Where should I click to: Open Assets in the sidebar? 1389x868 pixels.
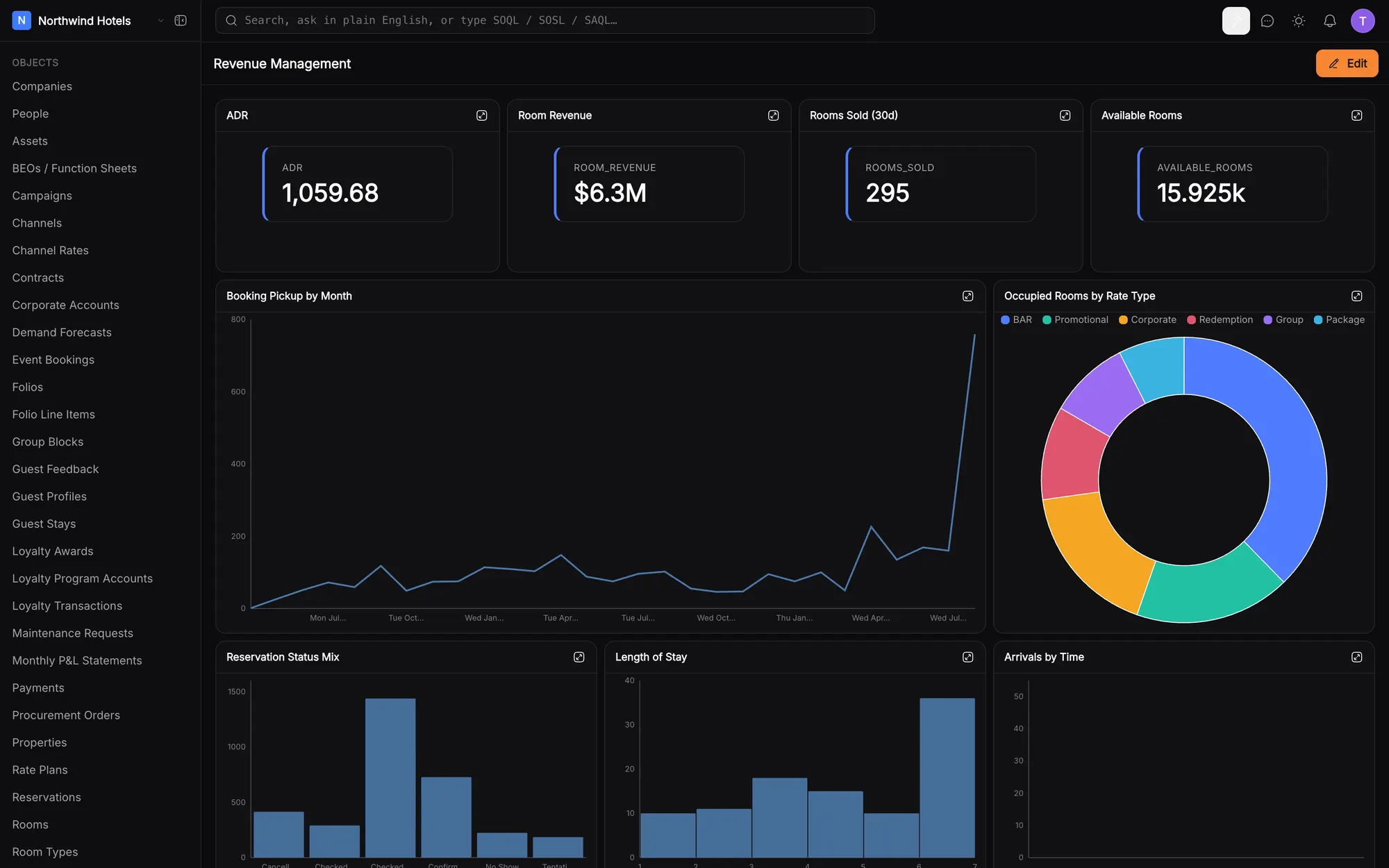point(30,141)
